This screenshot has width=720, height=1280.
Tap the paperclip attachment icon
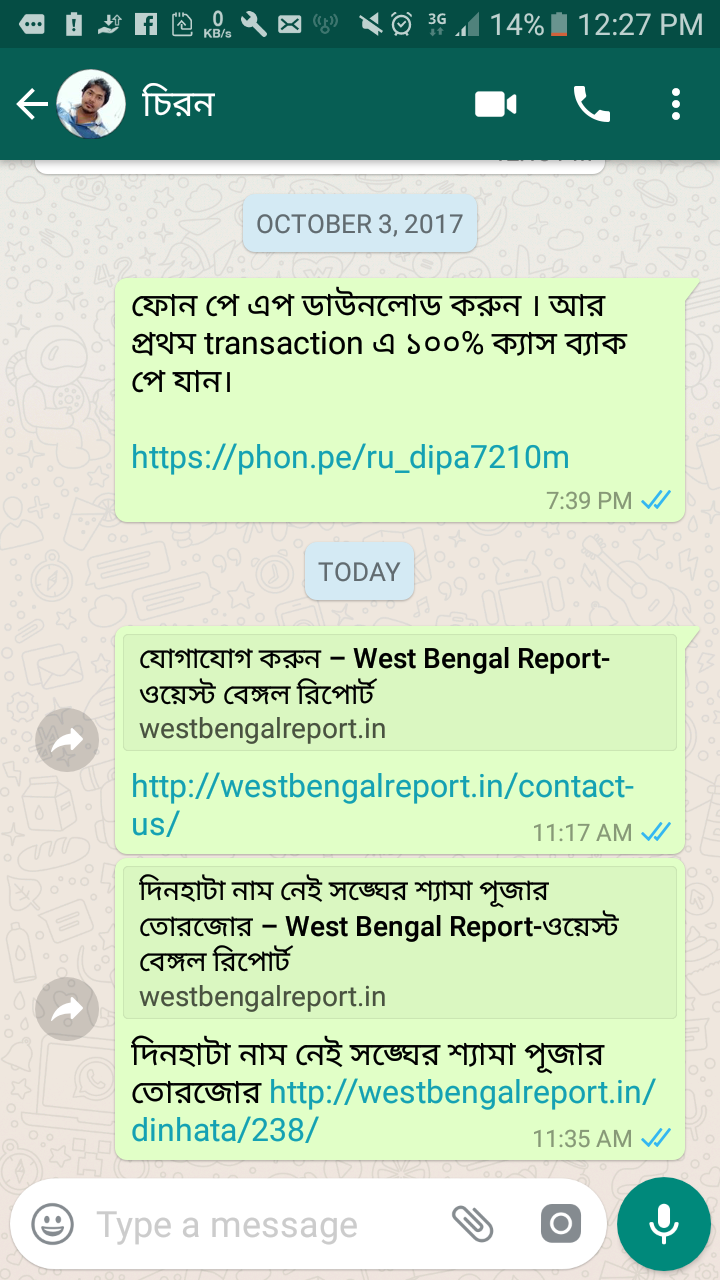(473, 1223)
